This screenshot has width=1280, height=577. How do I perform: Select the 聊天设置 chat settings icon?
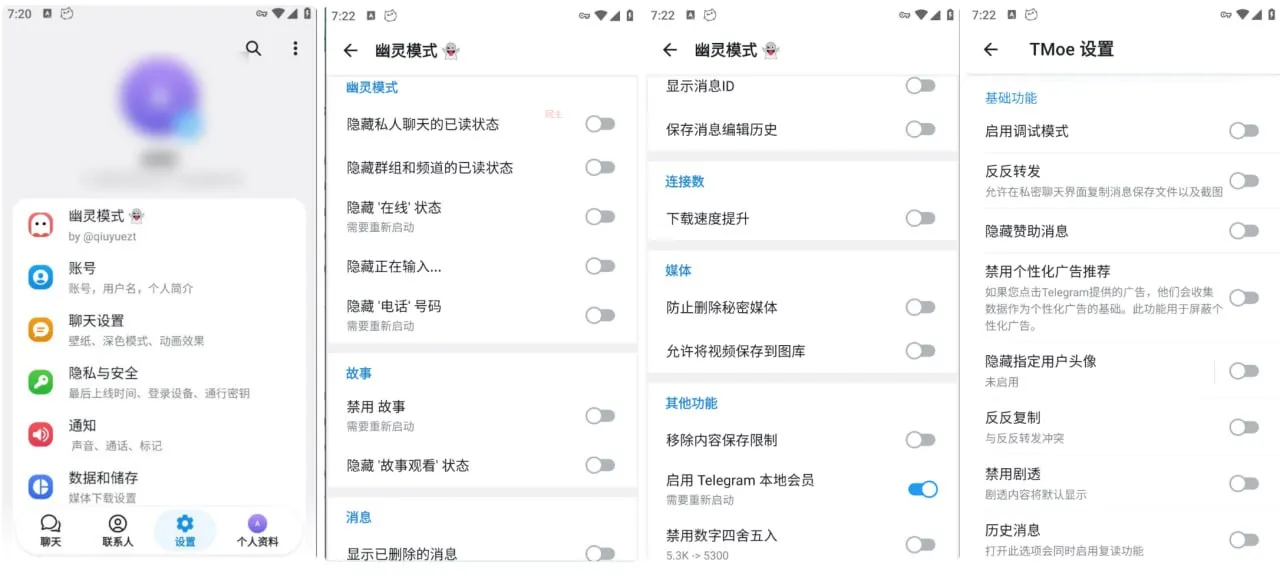[40, 329]
